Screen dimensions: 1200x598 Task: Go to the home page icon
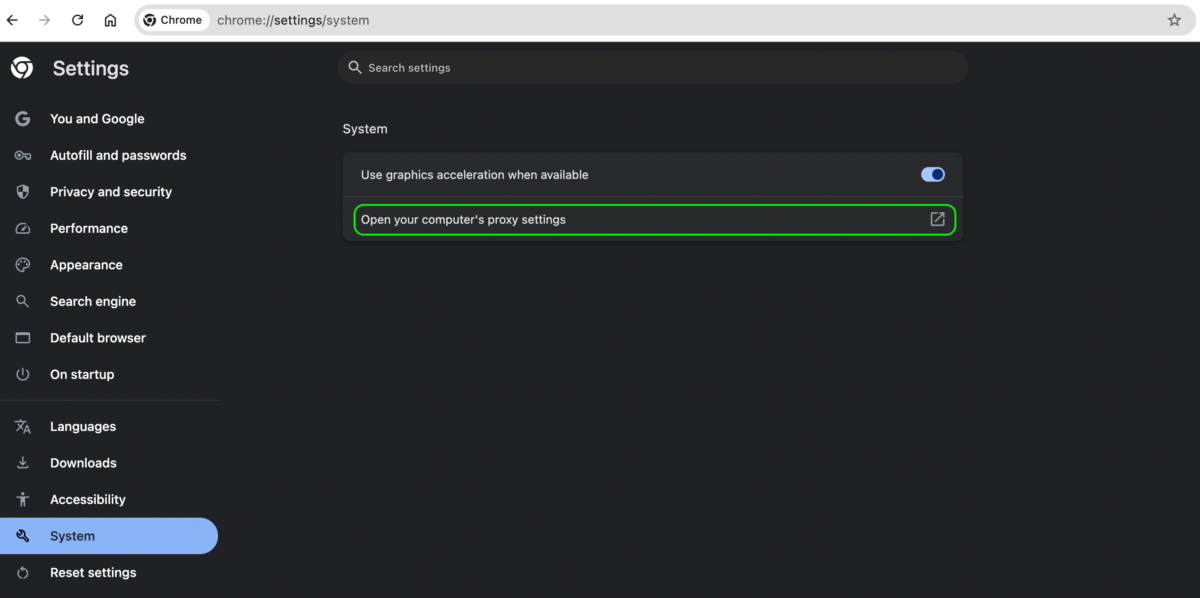pos(110,20)
